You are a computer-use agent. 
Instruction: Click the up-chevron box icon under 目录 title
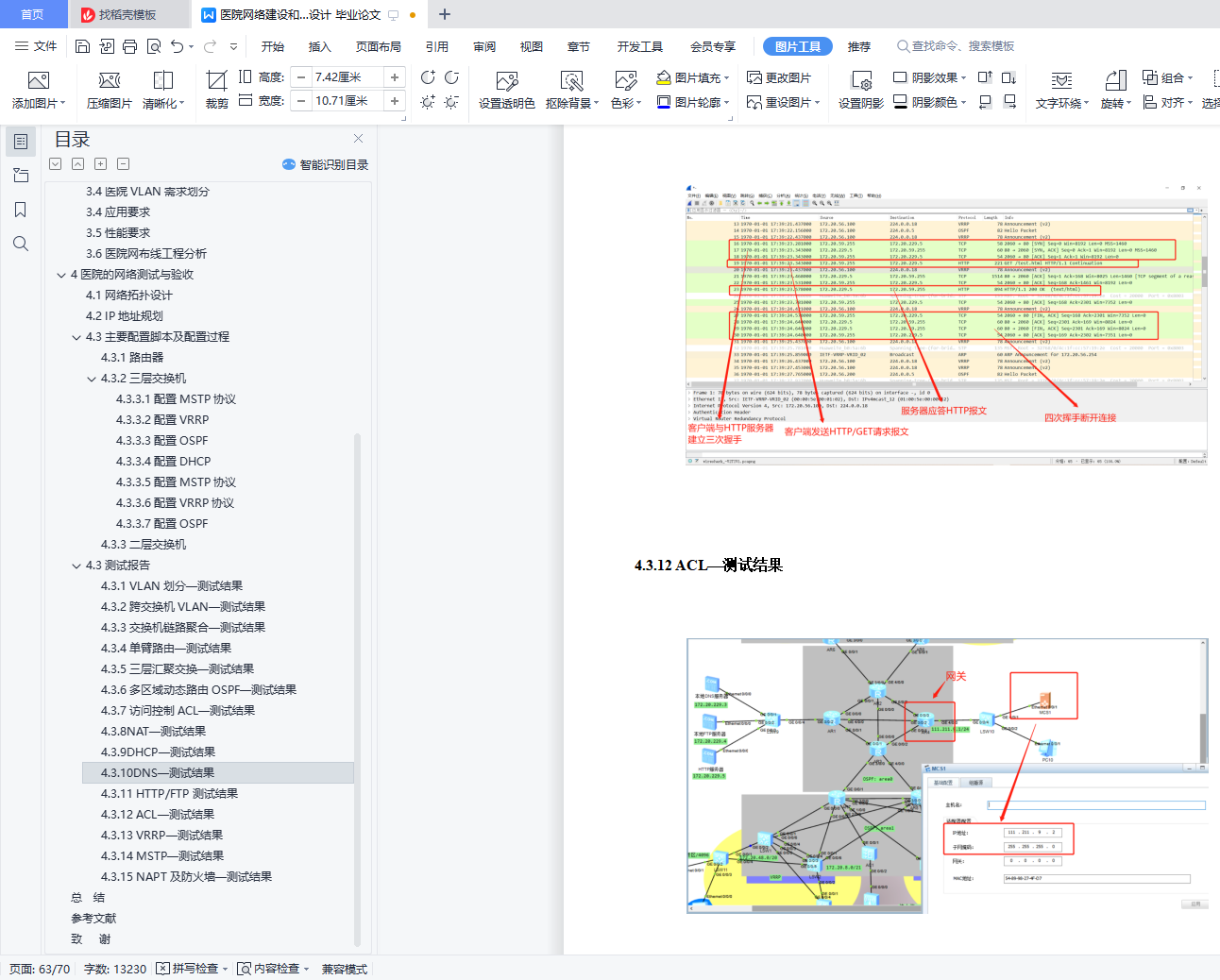pyautogui.click(x=78, y=164)
